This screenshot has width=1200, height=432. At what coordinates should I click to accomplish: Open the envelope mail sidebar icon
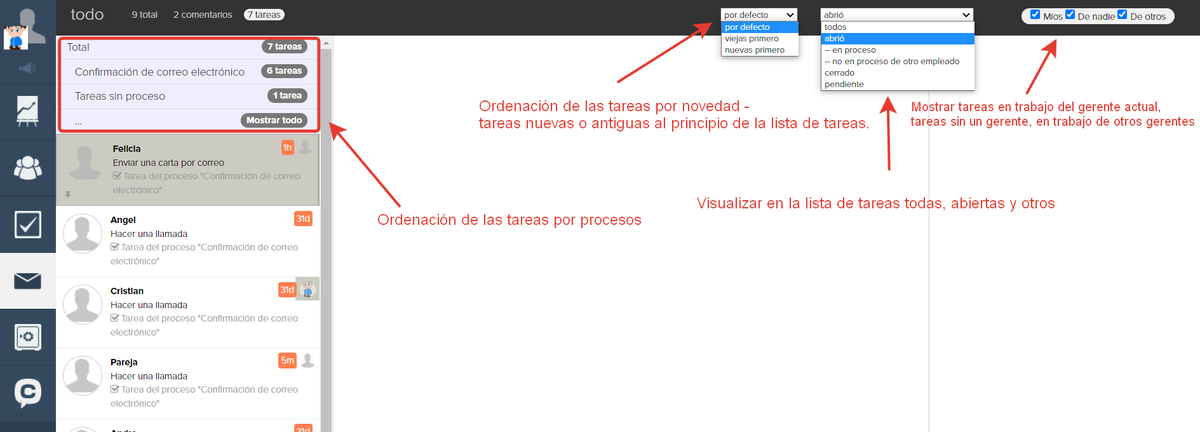click(27, 281)
